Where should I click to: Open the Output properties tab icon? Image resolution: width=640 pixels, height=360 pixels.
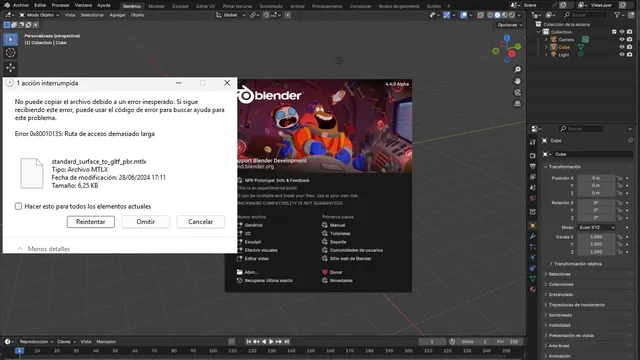533,167
